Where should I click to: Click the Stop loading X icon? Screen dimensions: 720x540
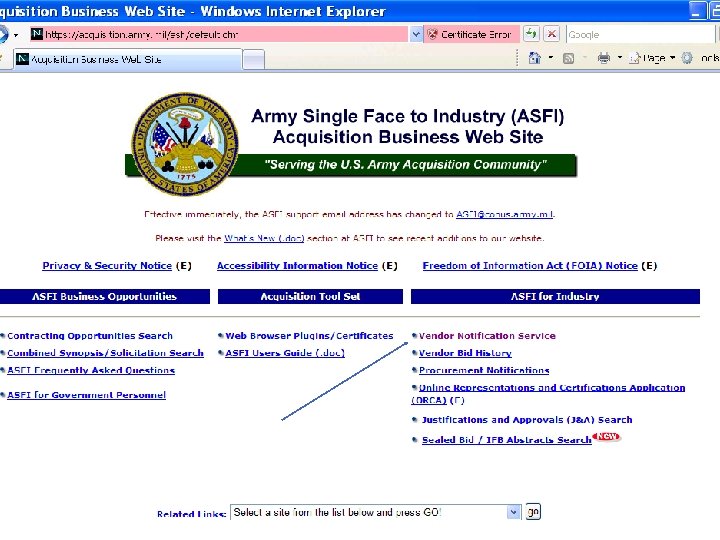551,34
